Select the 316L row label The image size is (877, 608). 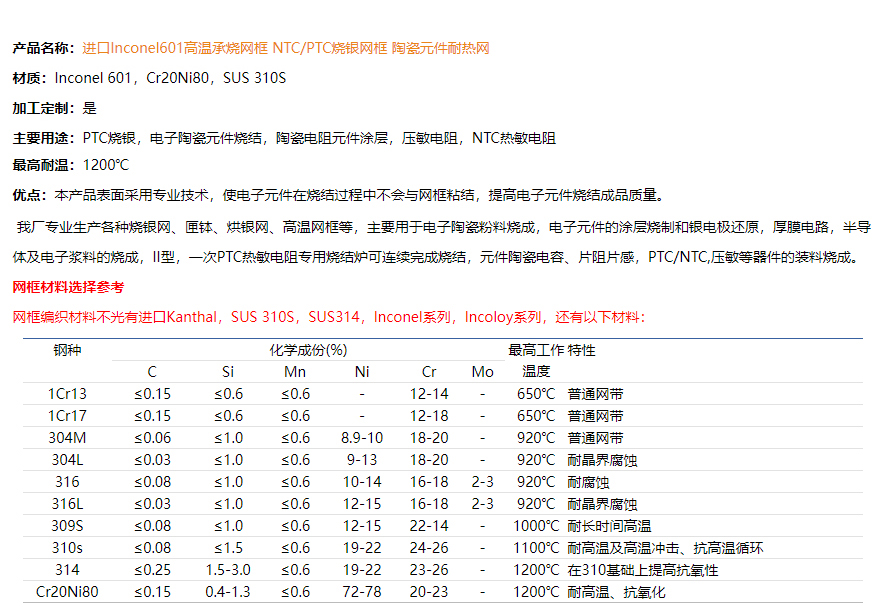(67, 504)
